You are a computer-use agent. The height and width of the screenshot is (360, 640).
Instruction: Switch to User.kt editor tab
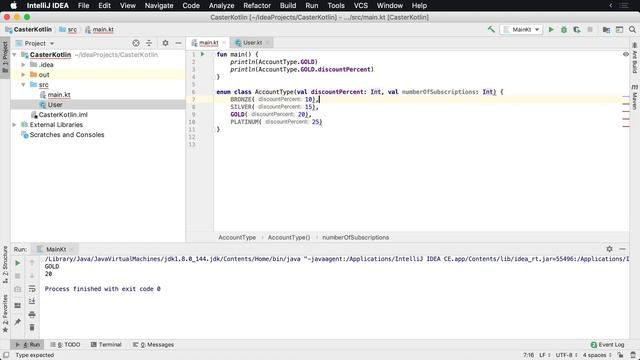[252, 42]
